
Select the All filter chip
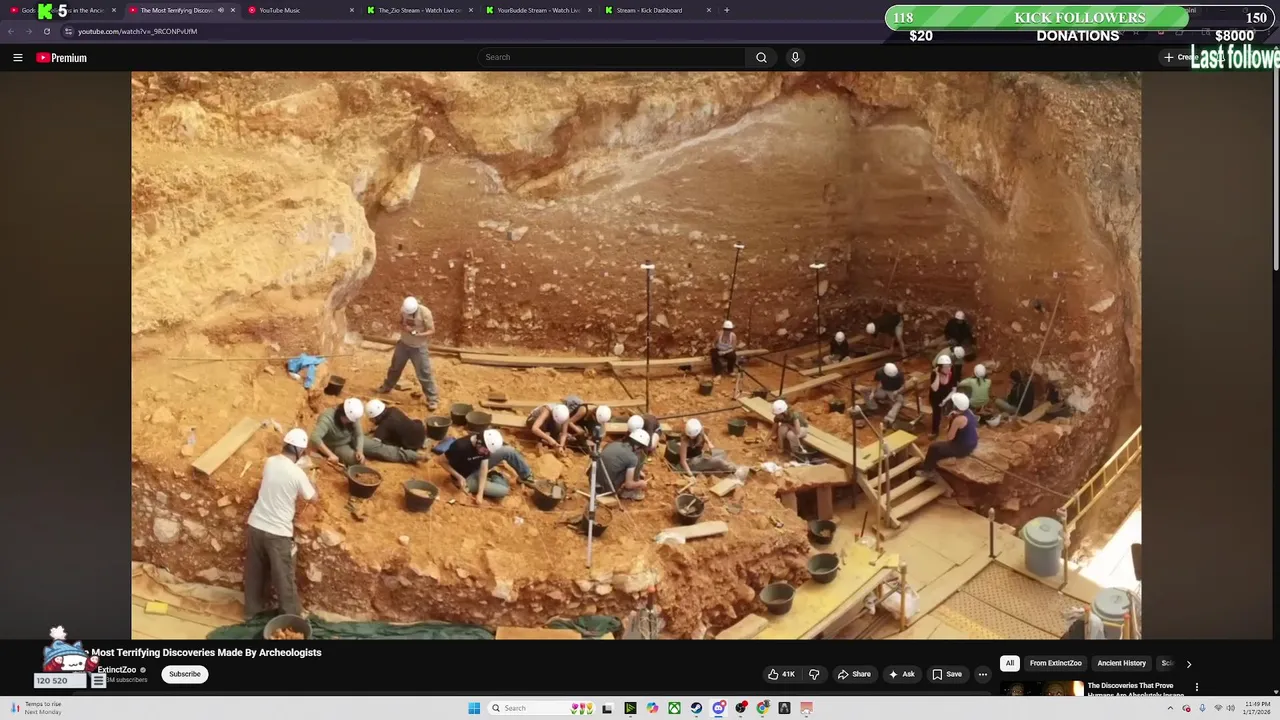(x=1010, y=663)
